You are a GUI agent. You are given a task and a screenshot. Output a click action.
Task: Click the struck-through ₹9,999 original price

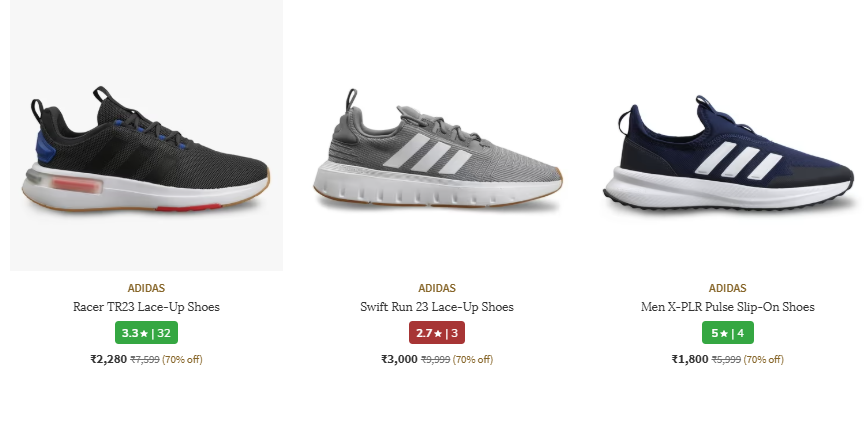(435, 360)
